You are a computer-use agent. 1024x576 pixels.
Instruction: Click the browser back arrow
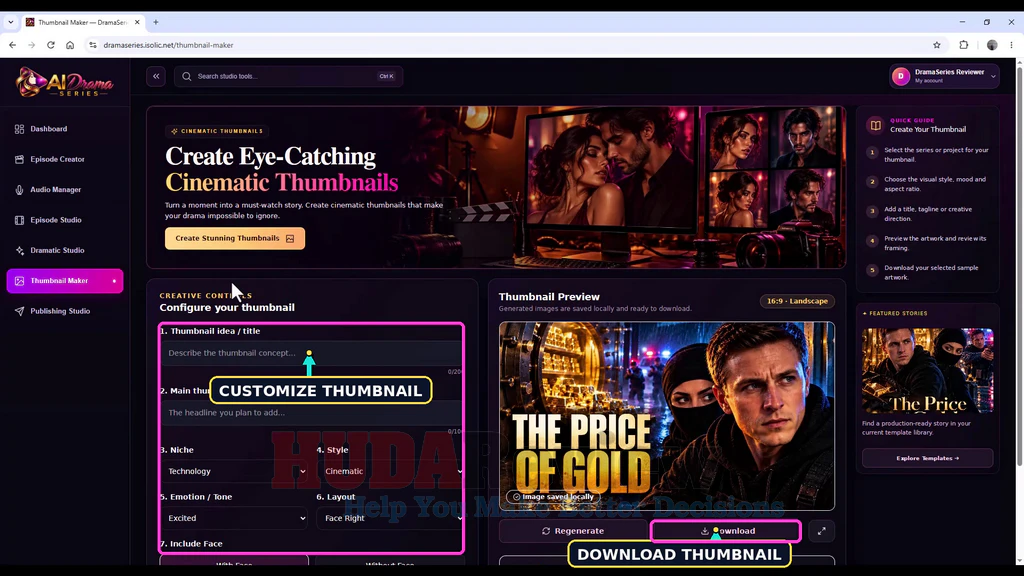click(x=12, y=45)
